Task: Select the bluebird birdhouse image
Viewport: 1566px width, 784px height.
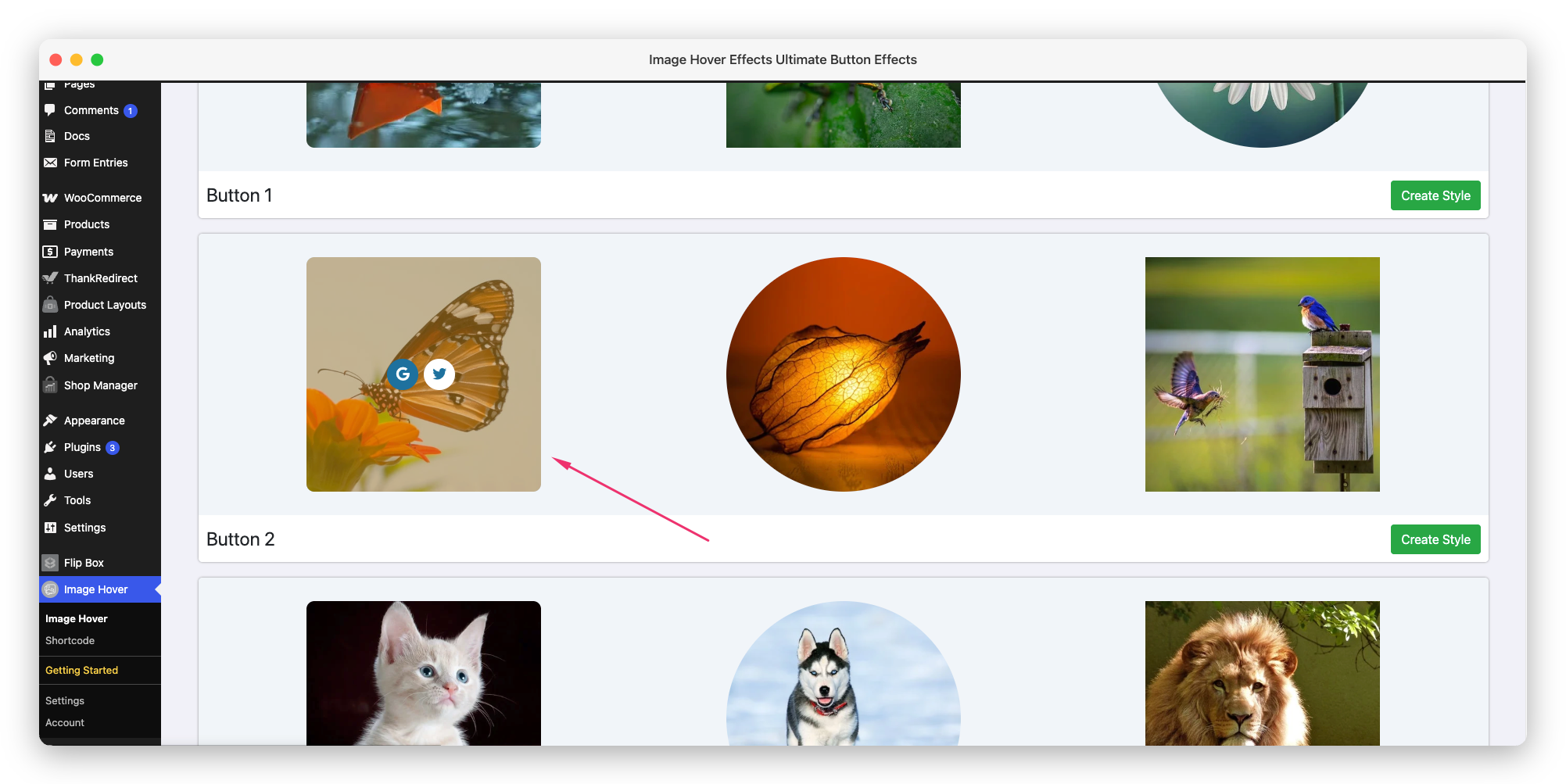Action: pyautogui.click(x=1263, y=374)
